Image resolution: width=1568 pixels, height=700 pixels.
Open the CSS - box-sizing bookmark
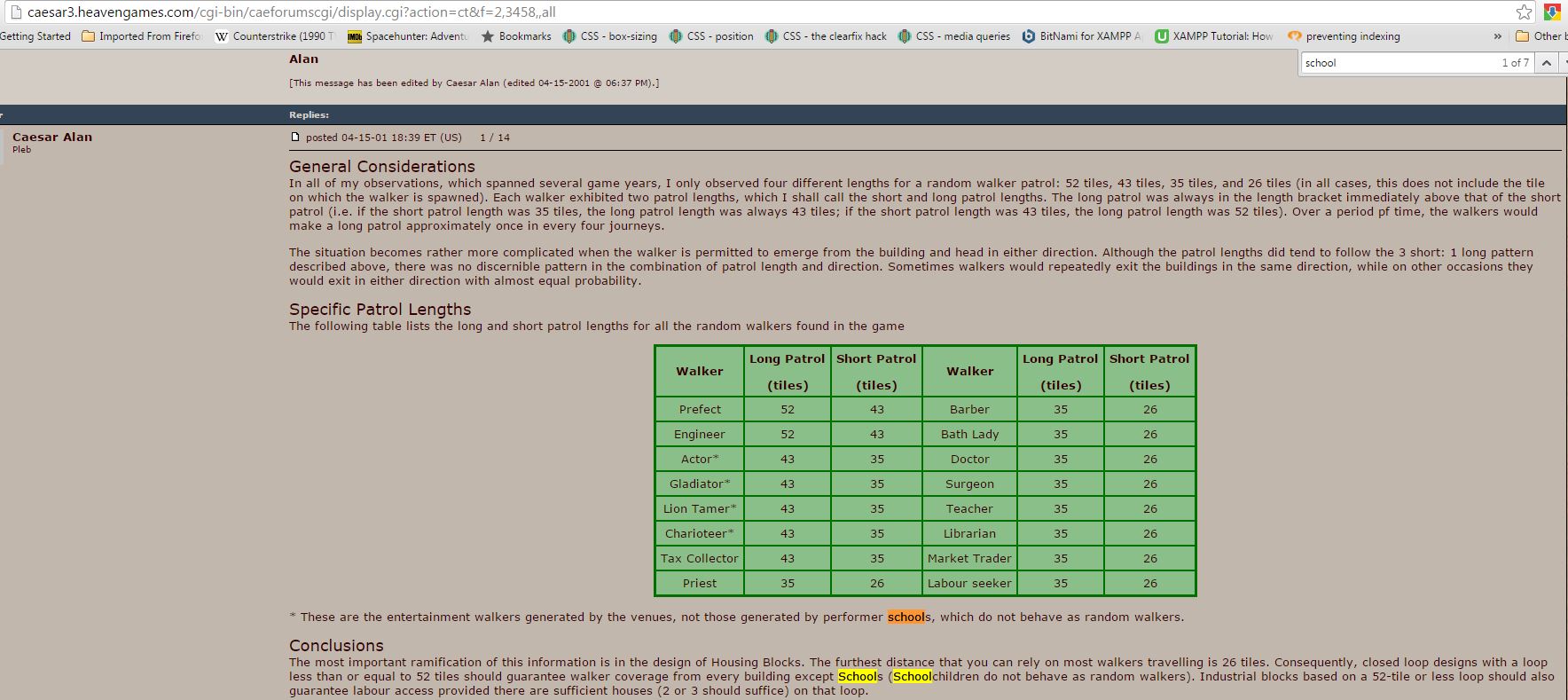pos(610,36)
